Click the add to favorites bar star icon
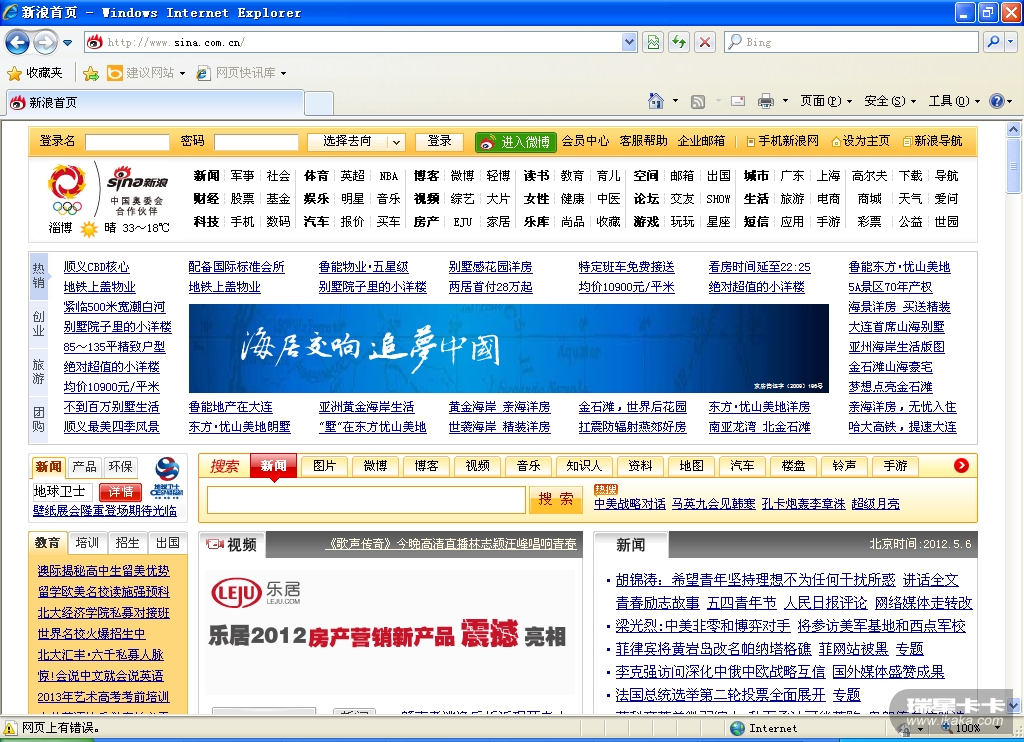The width and height of the screenshot is (1024, 742). 91,73
